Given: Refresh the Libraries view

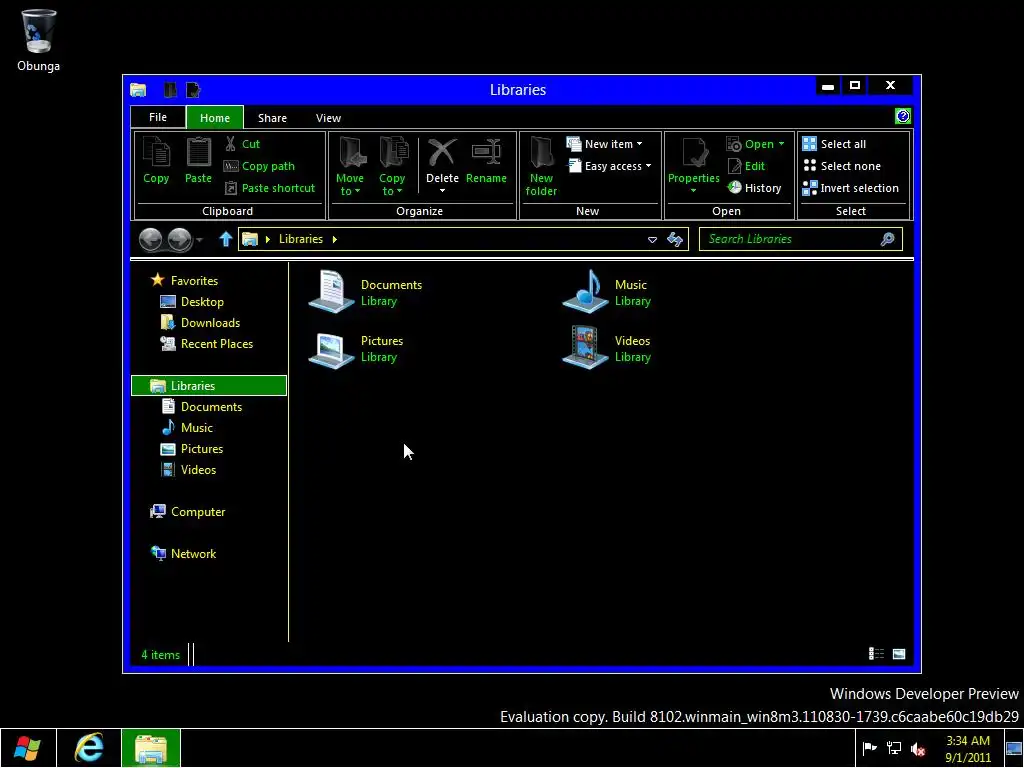Looking at the screenshot, I should pos(675,240).
